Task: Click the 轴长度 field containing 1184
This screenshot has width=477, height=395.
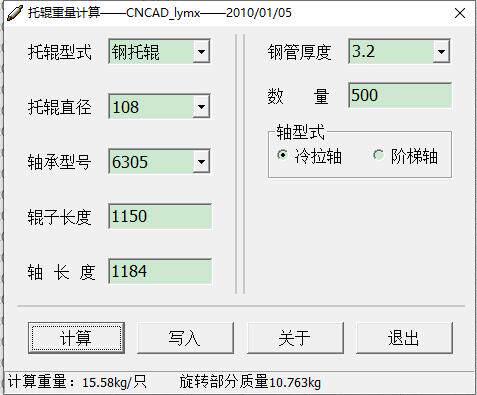Action: [160, 271]
